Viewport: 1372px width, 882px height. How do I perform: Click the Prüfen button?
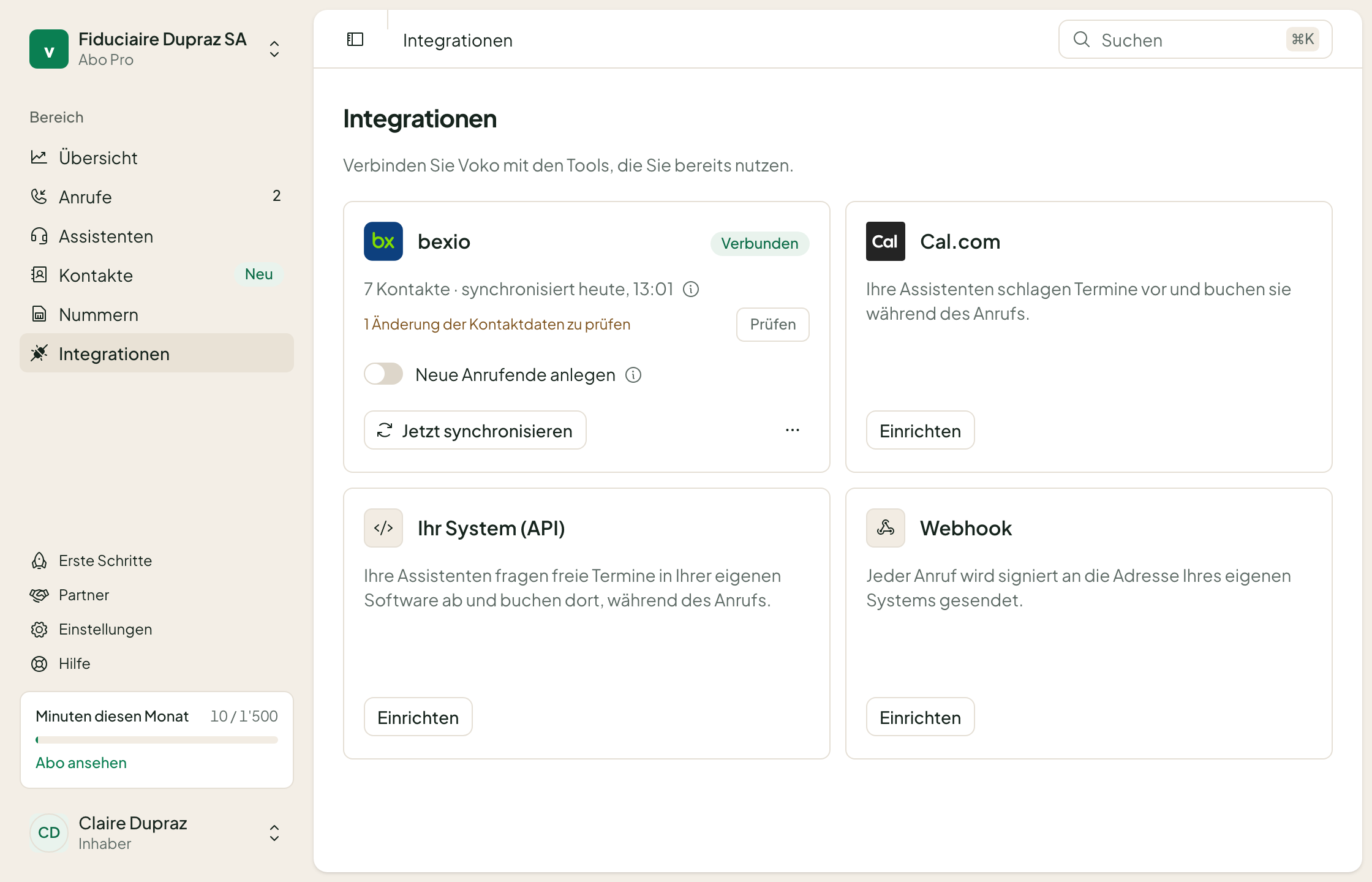(773, 325)
